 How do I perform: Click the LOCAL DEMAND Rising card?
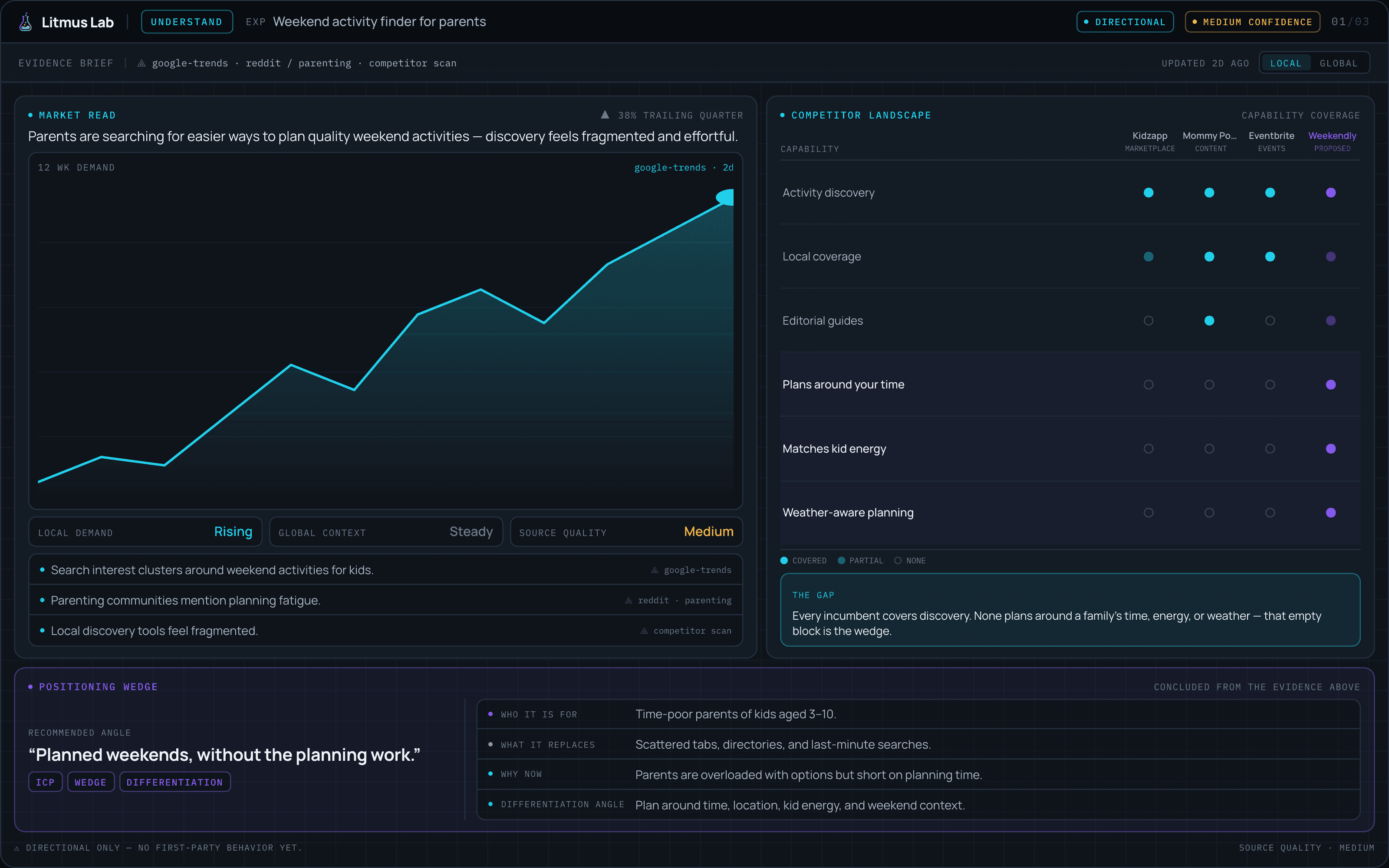click(x=145, y=532)
